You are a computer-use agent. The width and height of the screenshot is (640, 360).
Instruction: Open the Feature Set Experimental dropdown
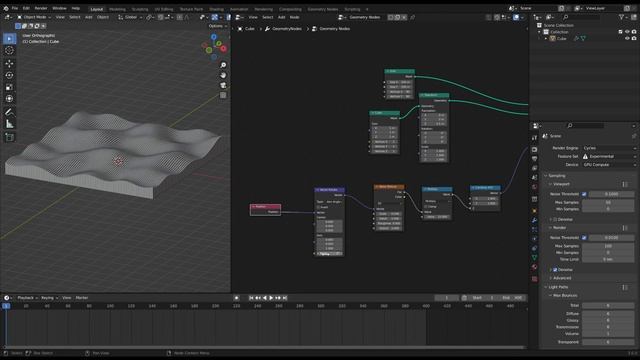pos(609,156)
